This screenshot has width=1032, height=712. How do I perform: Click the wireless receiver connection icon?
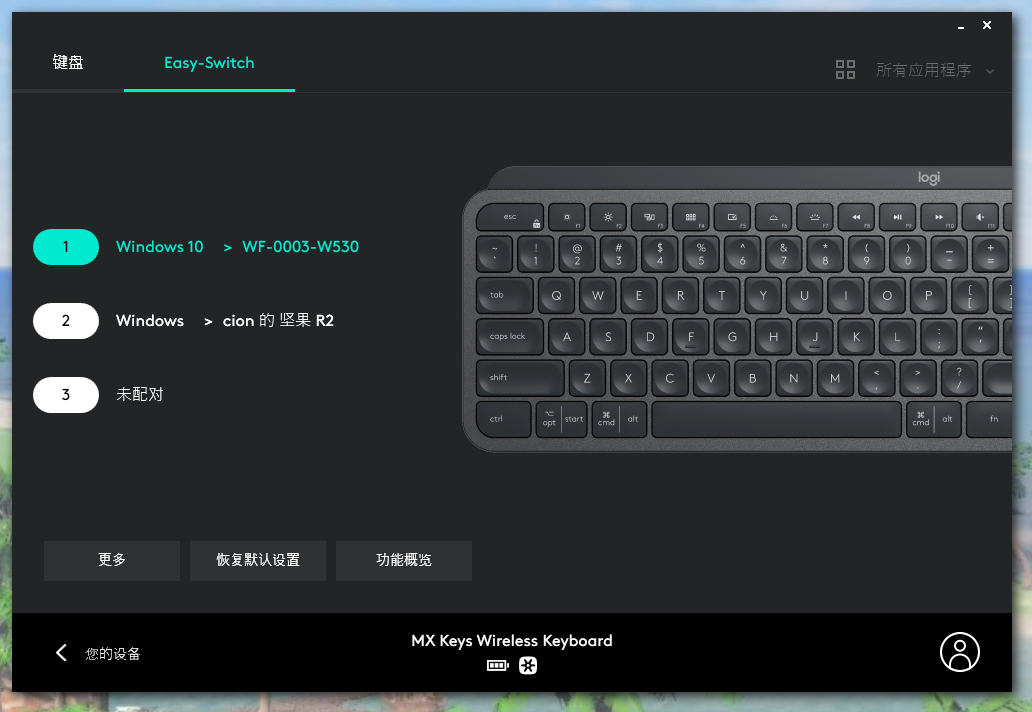(528, 666)
